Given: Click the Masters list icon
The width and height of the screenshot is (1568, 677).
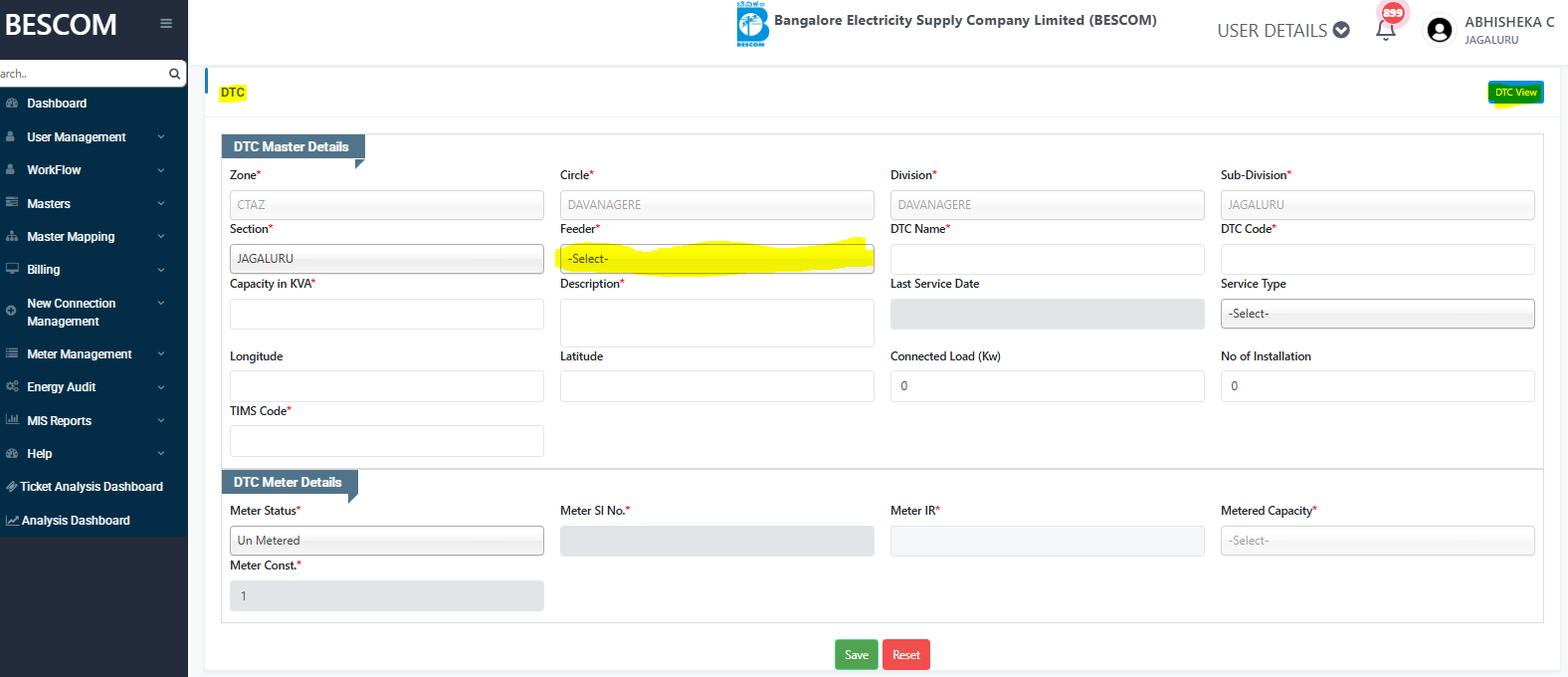Looking at the screenshot, I should (x=12, y=202).
